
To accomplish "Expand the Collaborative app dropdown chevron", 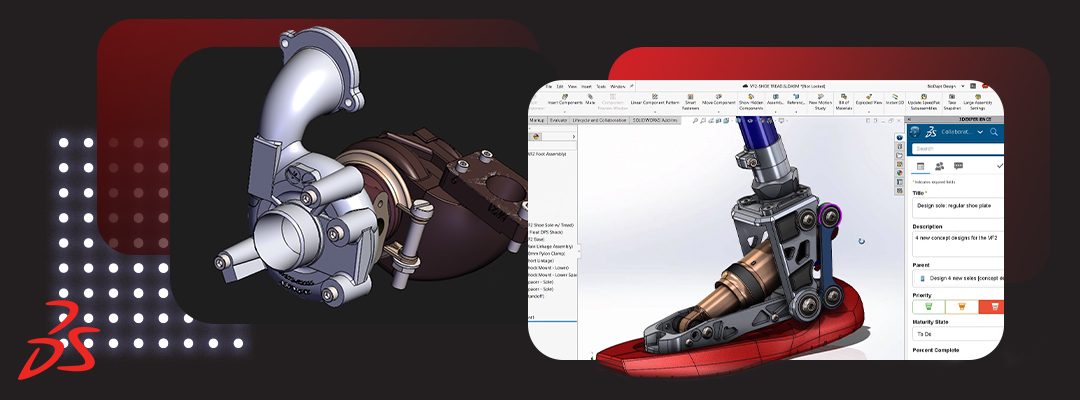I will coord(981,132).
